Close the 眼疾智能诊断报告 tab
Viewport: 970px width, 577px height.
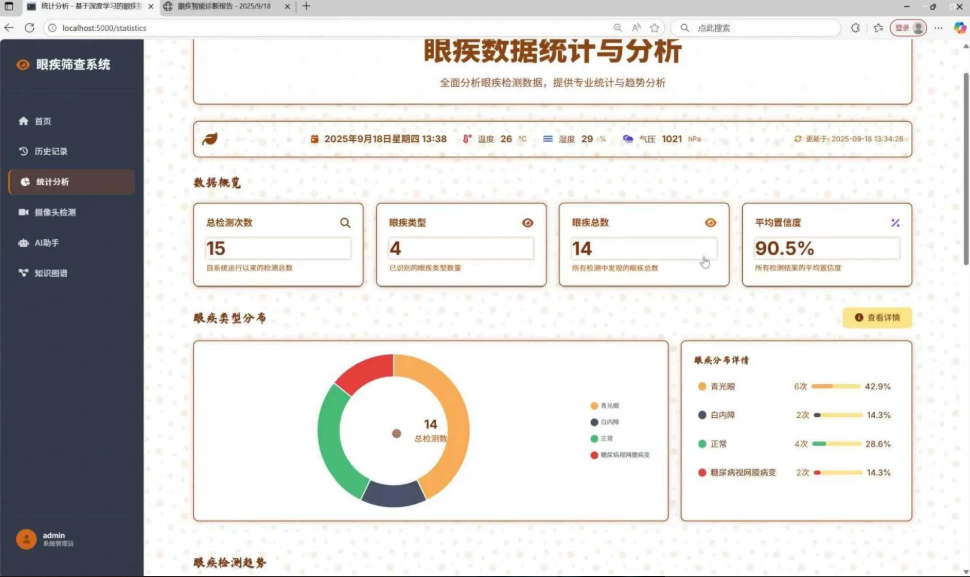(x=287, y=6)
